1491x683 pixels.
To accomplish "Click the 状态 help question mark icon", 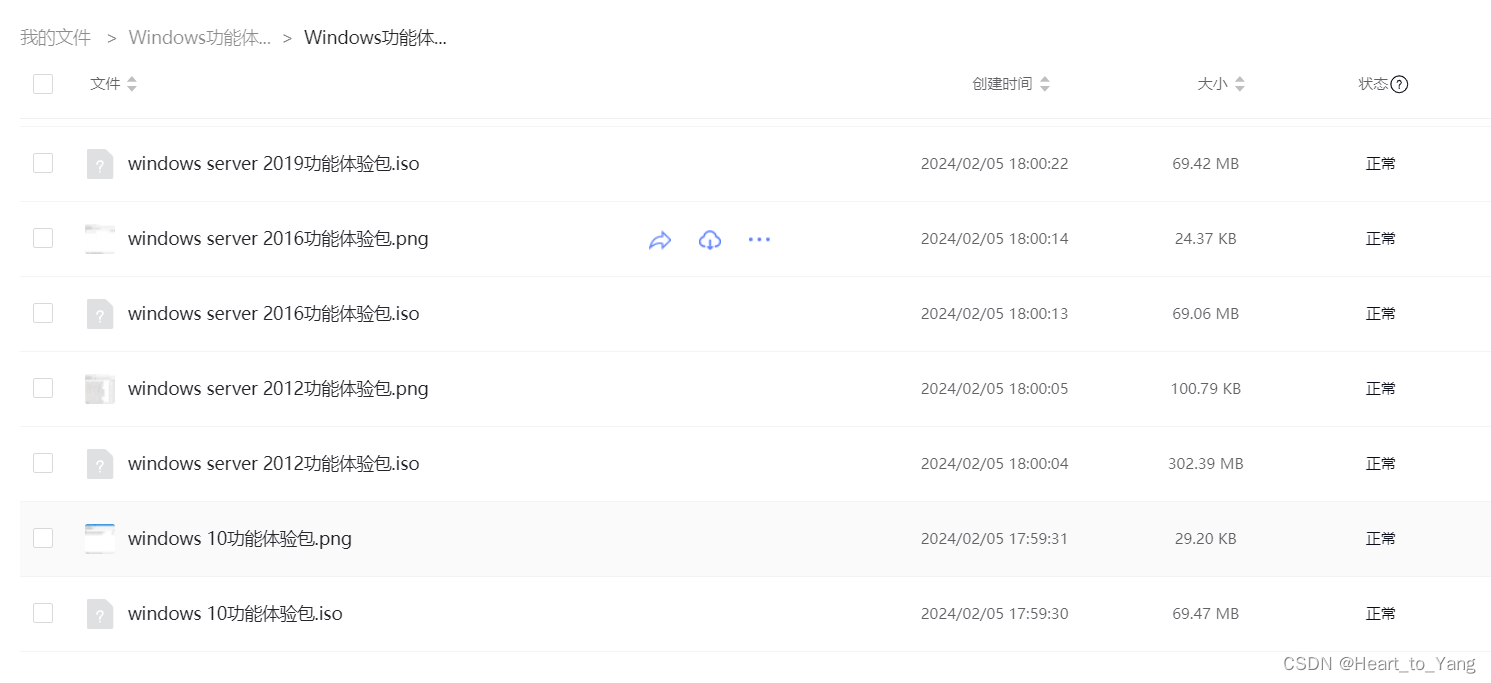I will coord(1399,84).
